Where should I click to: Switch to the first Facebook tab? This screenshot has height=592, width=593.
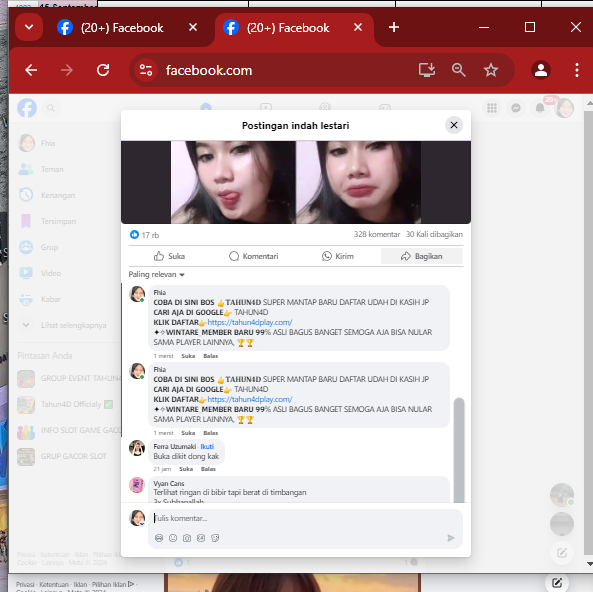(x=121, y=28)
